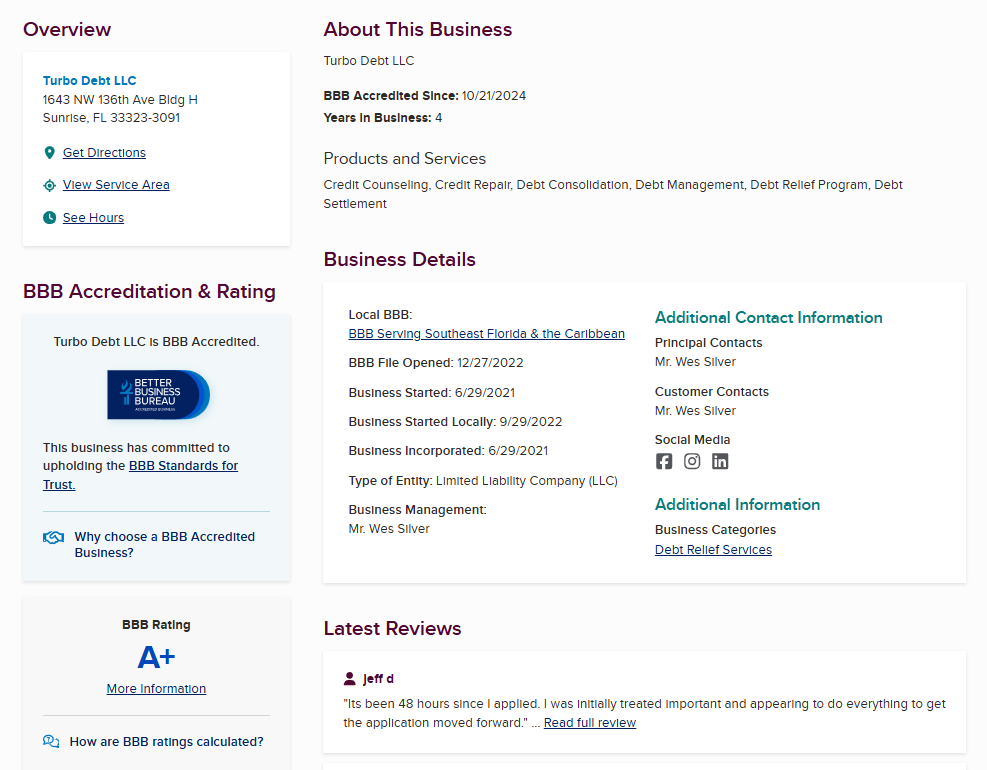Image resolution: width=987 pixels, height=770 pixels.
Task: Click Read full review on jeff d's review
Action: coord(590,723)
